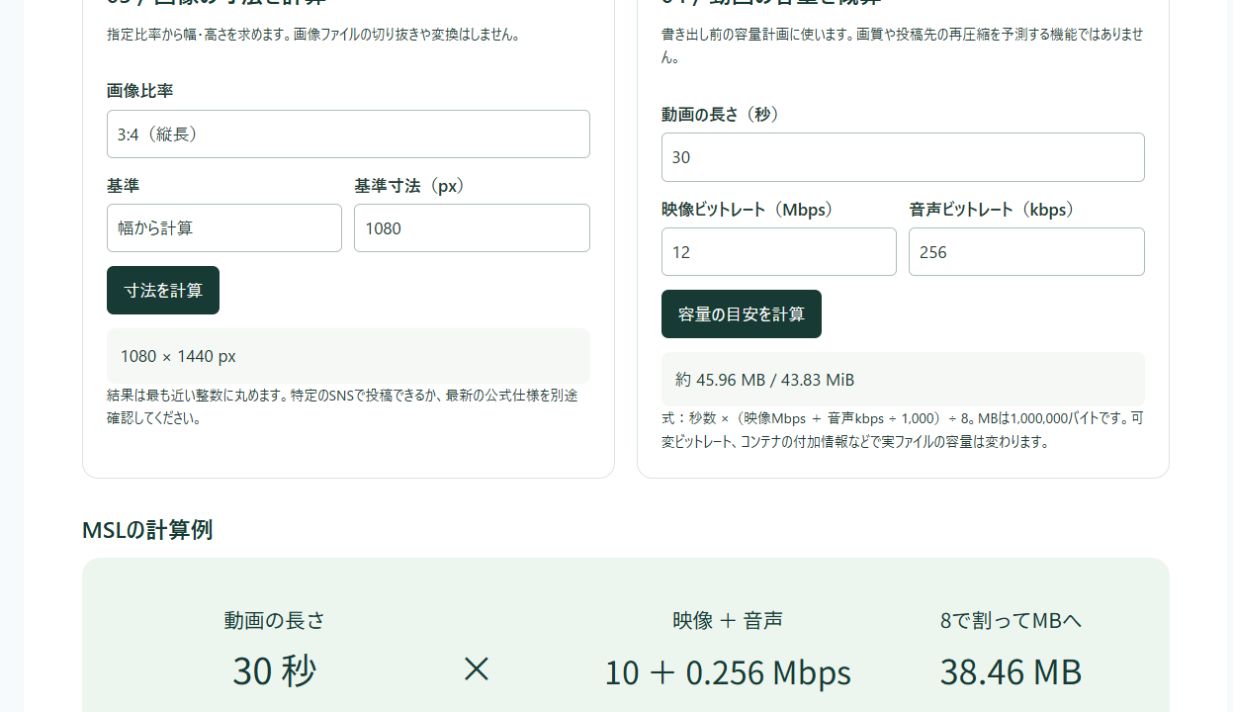Image resolution: width=1233 pixels, height=712 pixels.
Task: Click the "10 + 0.256 Mbps" example value
Action: point(728,672)
